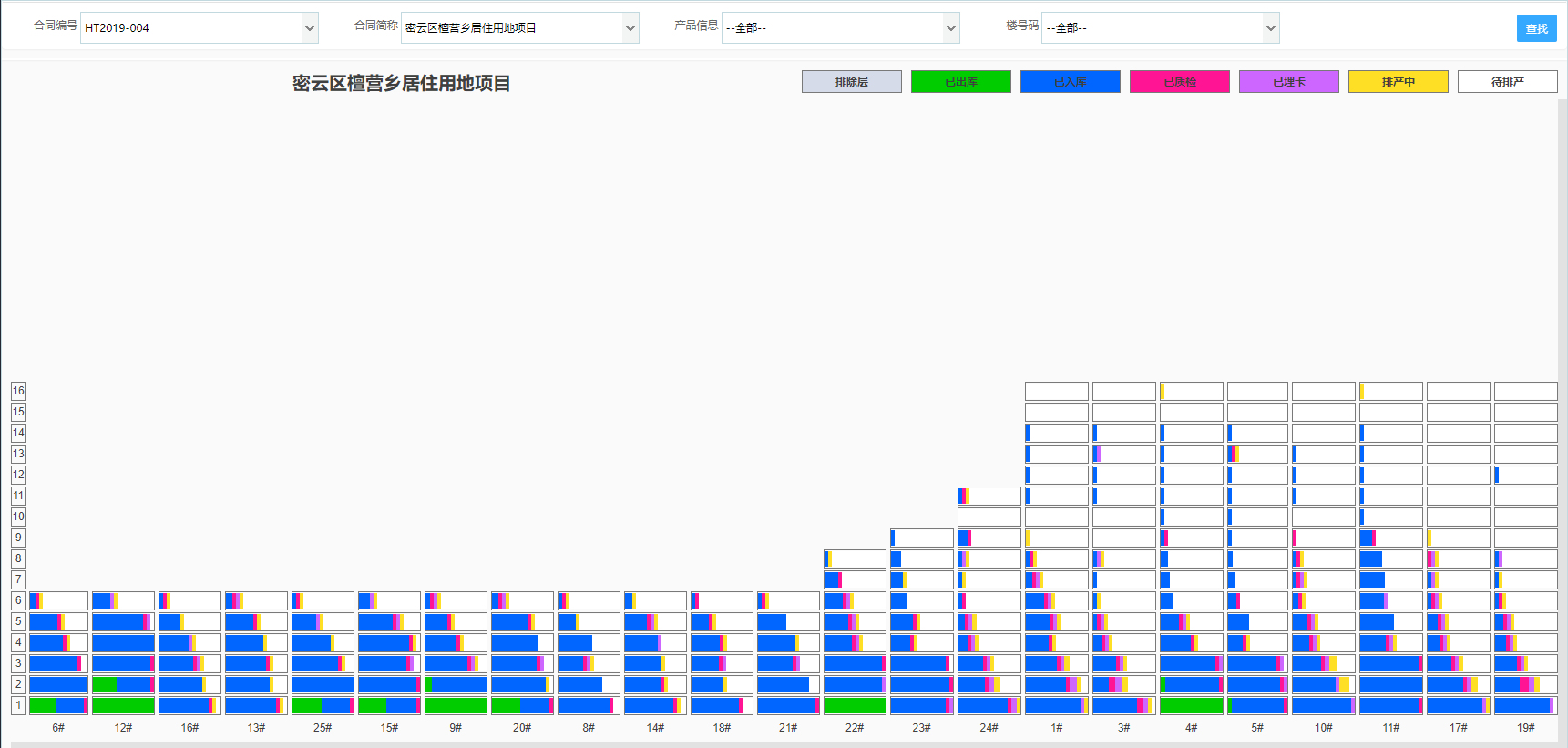Click the green 已出库 legend swatch
This screenshot has height=748, width=1568.
coord(960,82)
